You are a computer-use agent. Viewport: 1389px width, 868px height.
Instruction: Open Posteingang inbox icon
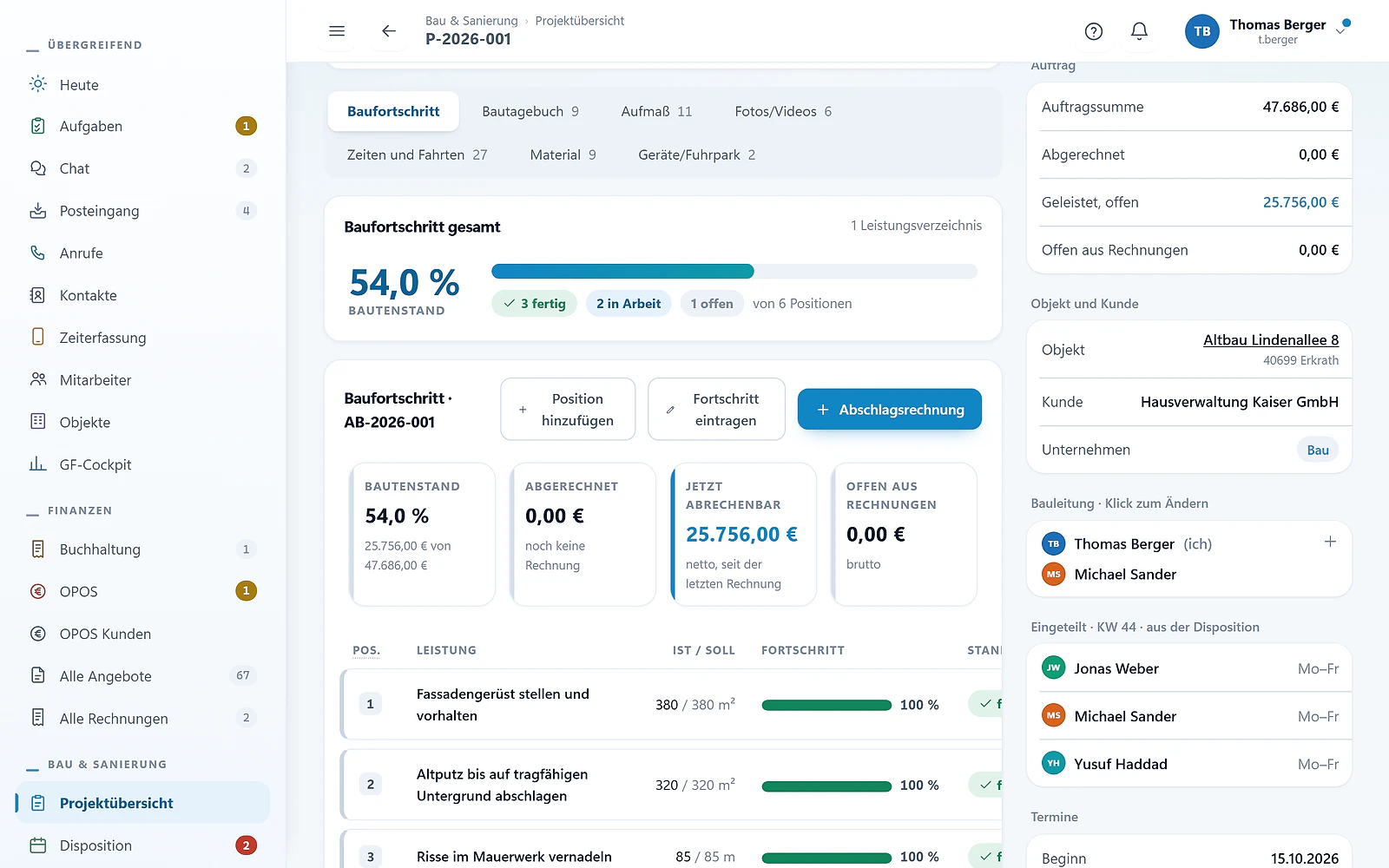(38, 211)
